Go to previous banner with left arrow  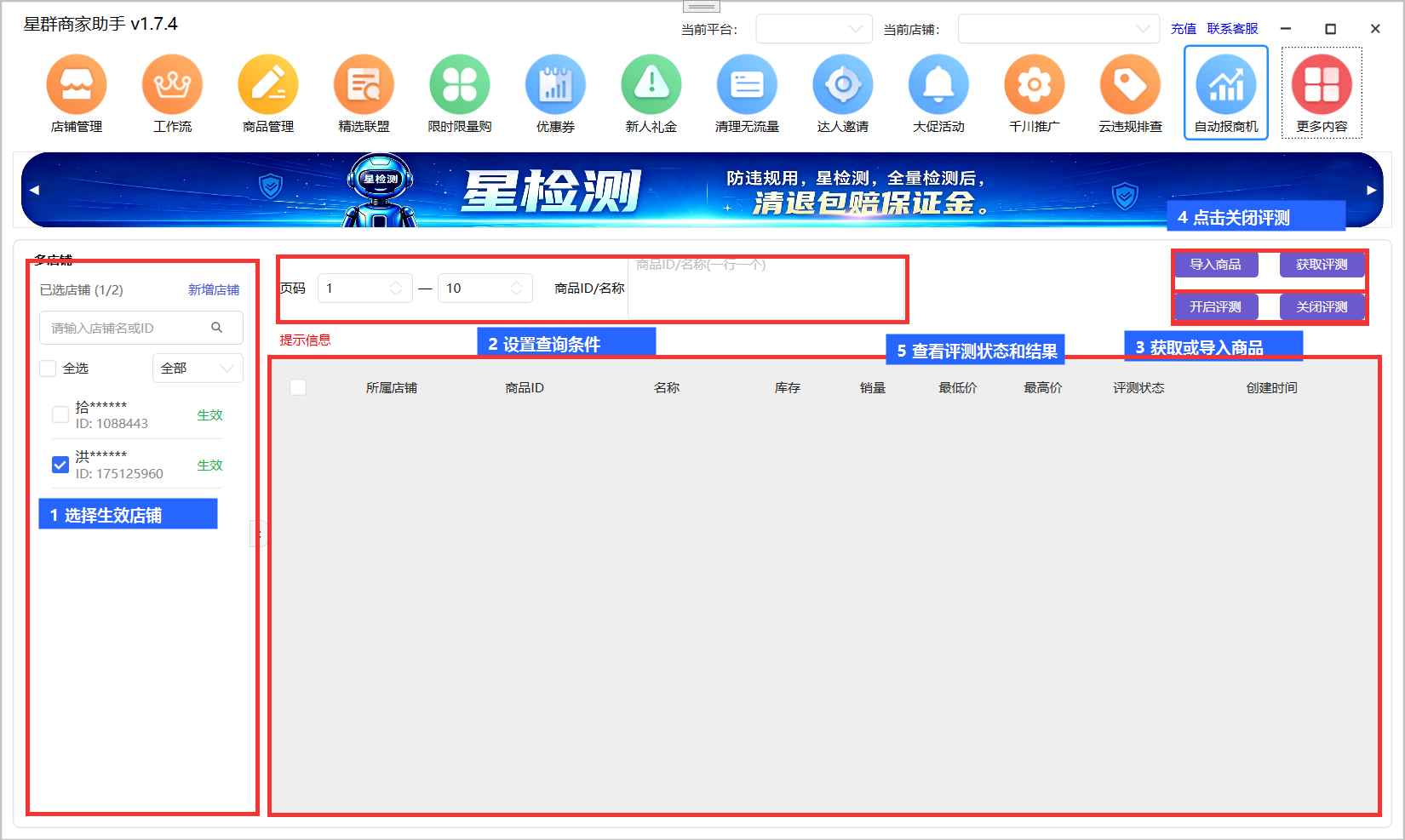34,190
